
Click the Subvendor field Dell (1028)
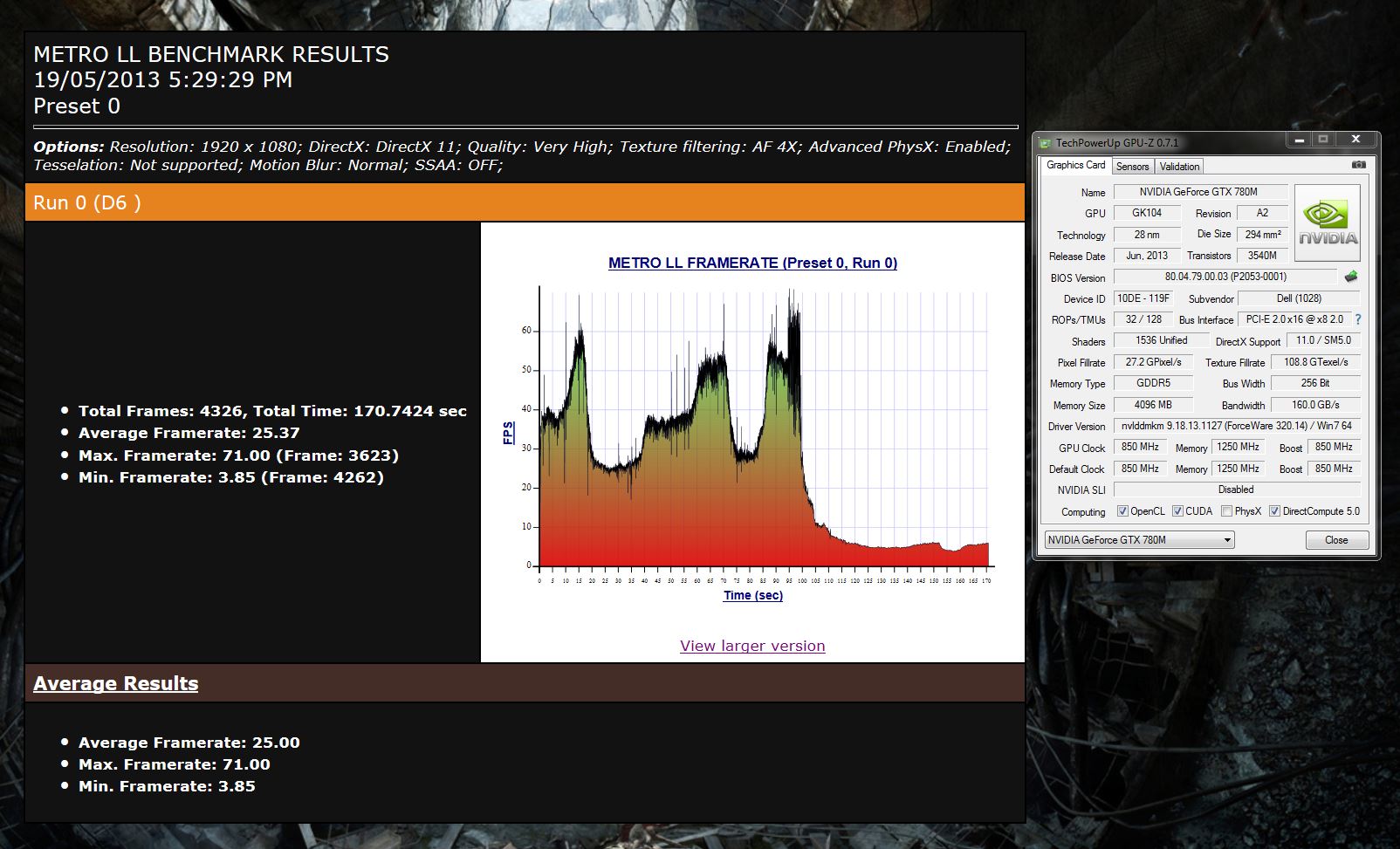click(x=1299, y=298)
